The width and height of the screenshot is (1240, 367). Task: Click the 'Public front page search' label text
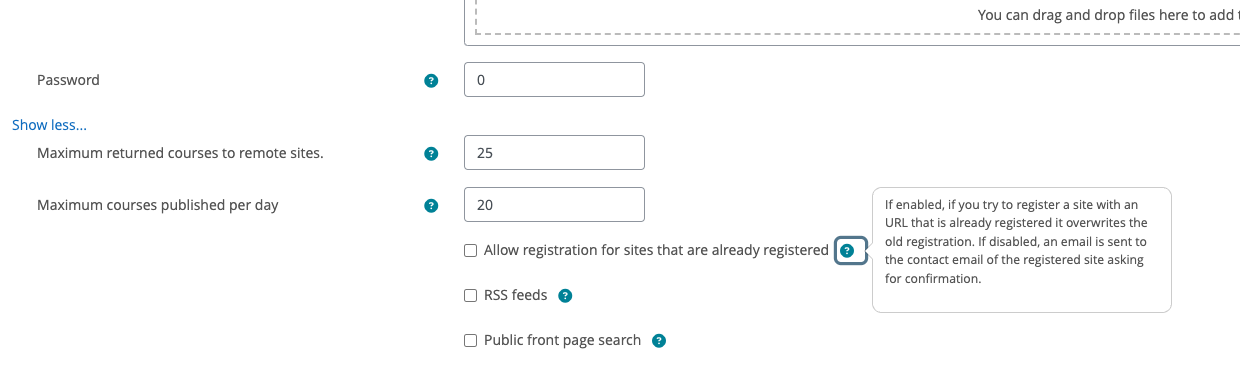click(562, 340)
